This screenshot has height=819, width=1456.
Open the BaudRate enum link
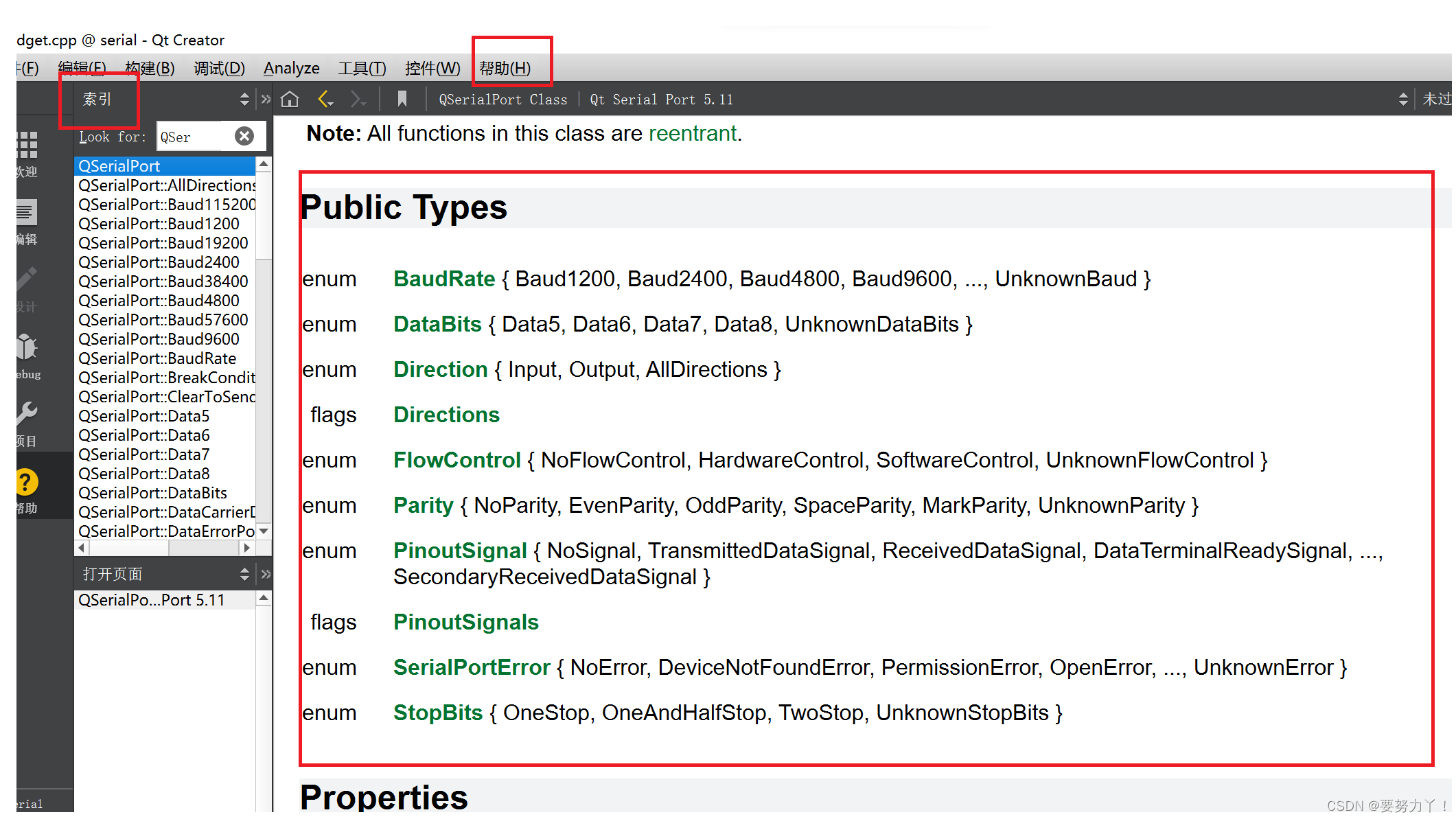pyautogui.click(x=444, y=279)
